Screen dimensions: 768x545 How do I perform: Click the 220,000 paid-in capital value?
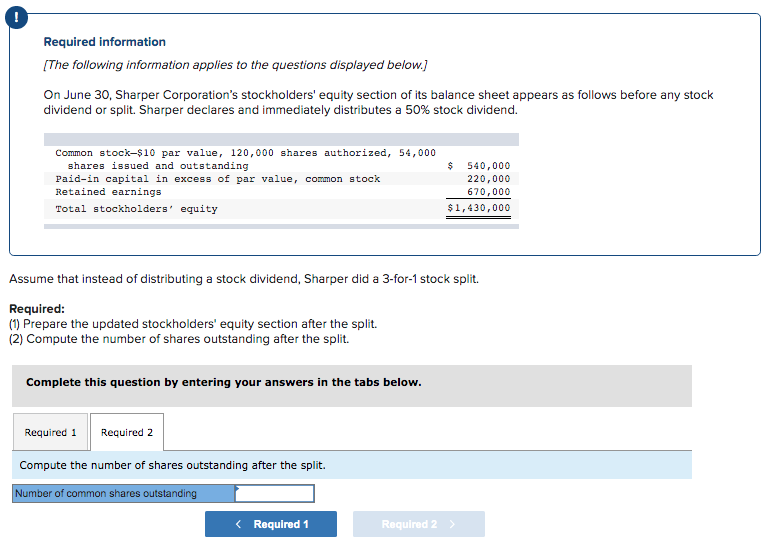pos(488,179)
